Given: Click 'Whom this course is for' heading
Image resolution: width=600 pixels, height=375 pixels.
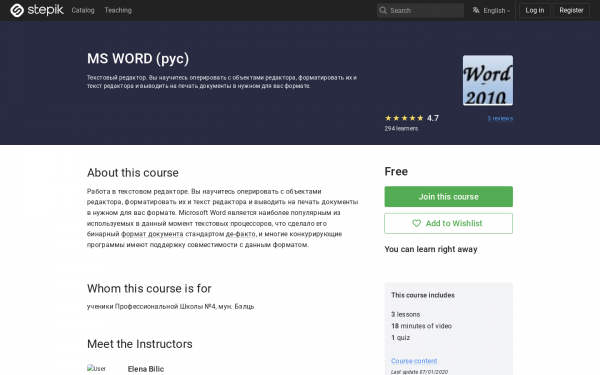Looking at the screenshot, I should pos(149,289).
